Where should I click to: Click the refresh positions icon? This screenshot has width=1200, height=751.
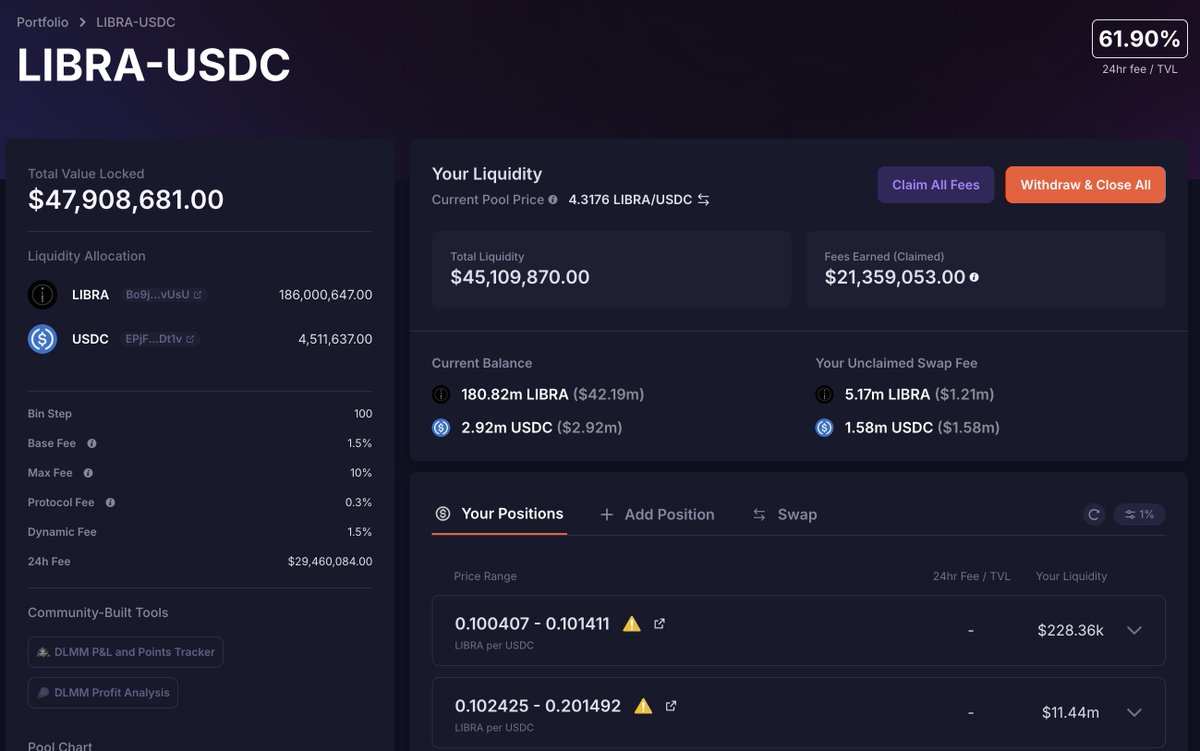pyautogui.click(x=1094, y=514)
